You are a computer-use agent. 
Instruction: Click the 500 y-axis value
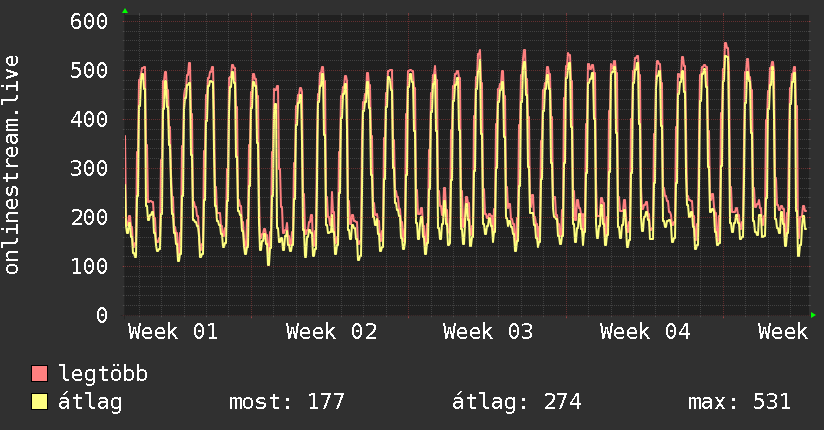pos(89,71)
